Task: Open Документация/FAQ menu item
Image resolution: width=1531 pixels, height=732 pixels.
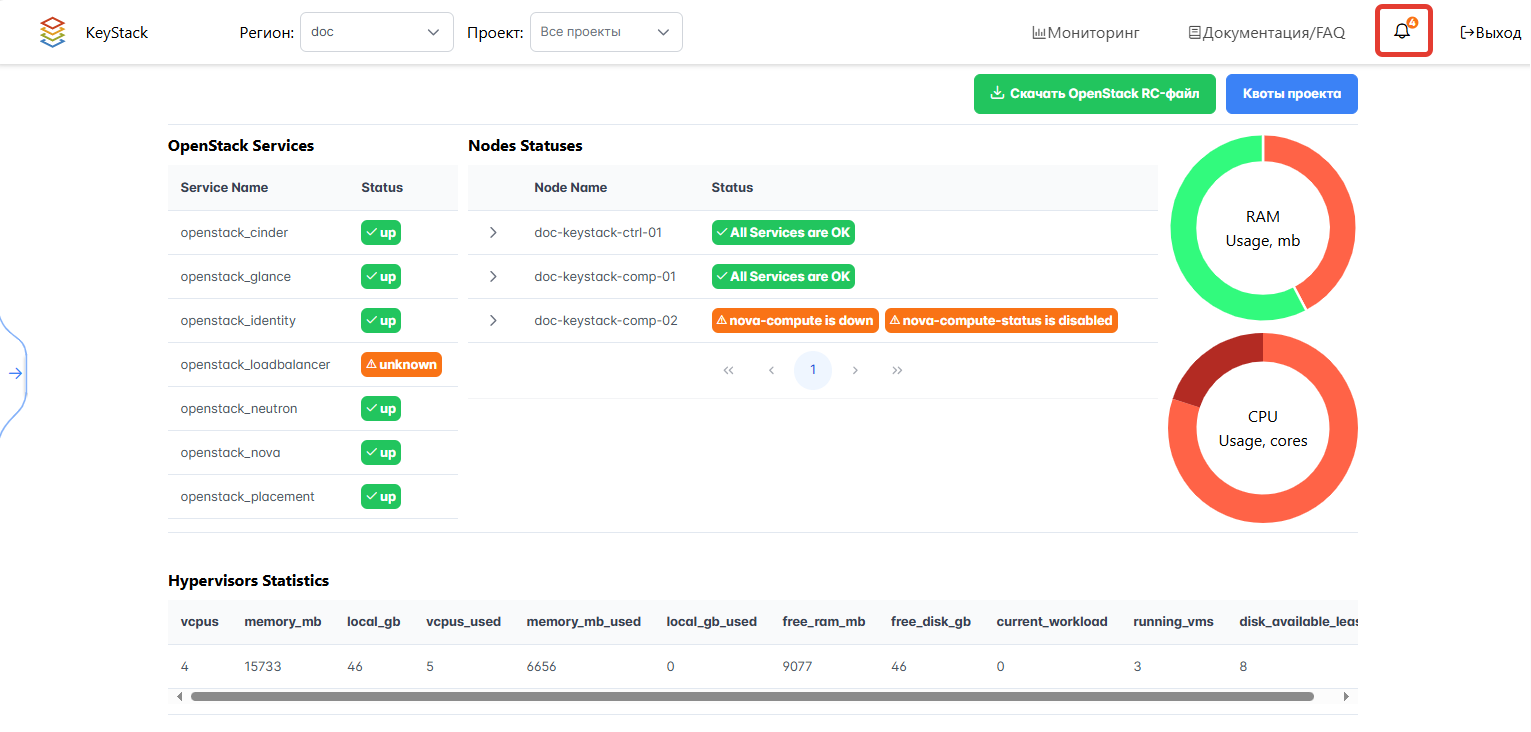Action: click(1267, 32)
